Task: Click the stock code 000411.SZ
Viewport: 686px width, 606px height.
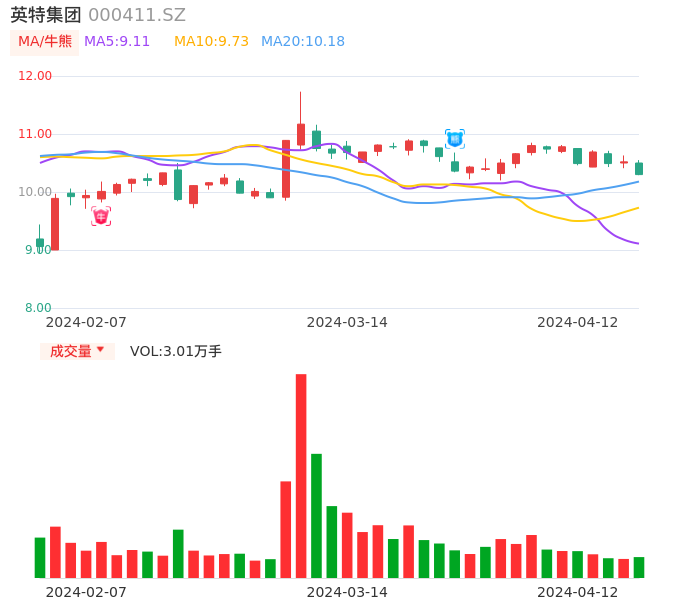Action: pos(137,15)
